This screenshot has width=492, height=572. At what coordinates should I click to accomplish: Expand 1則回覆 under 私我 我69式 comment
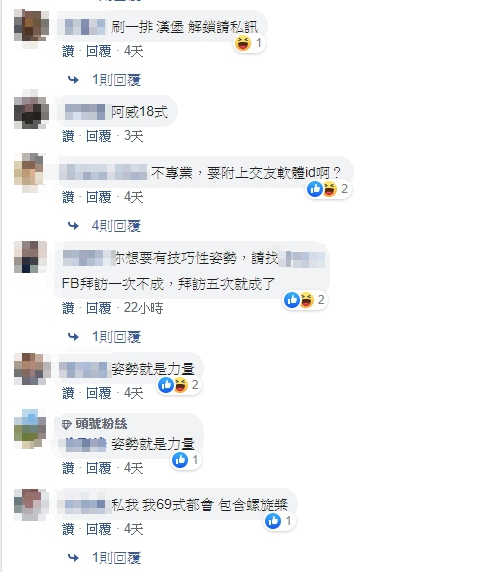tap(116, 558)
